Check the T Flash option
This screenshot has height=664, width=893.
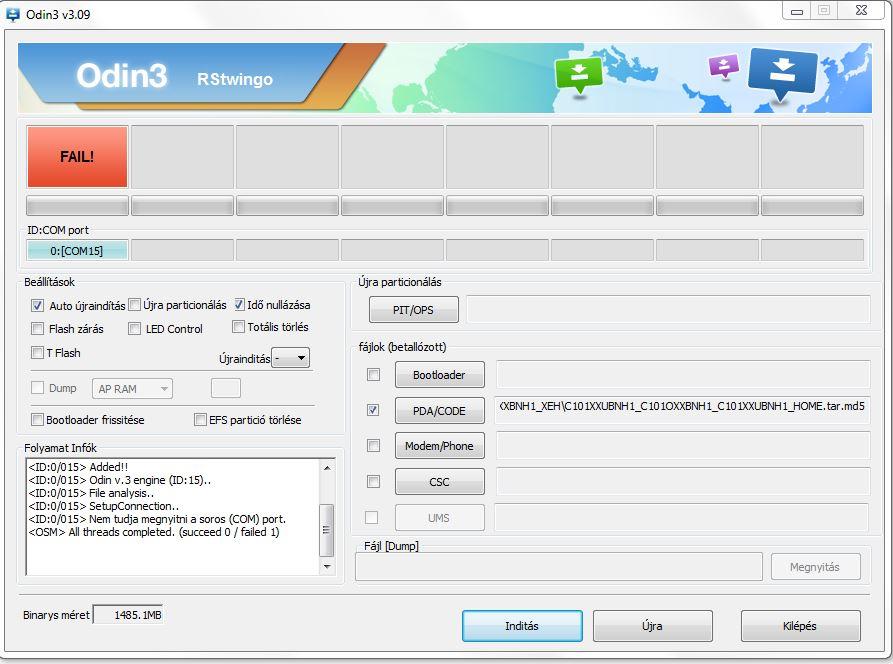coord(38,353)
